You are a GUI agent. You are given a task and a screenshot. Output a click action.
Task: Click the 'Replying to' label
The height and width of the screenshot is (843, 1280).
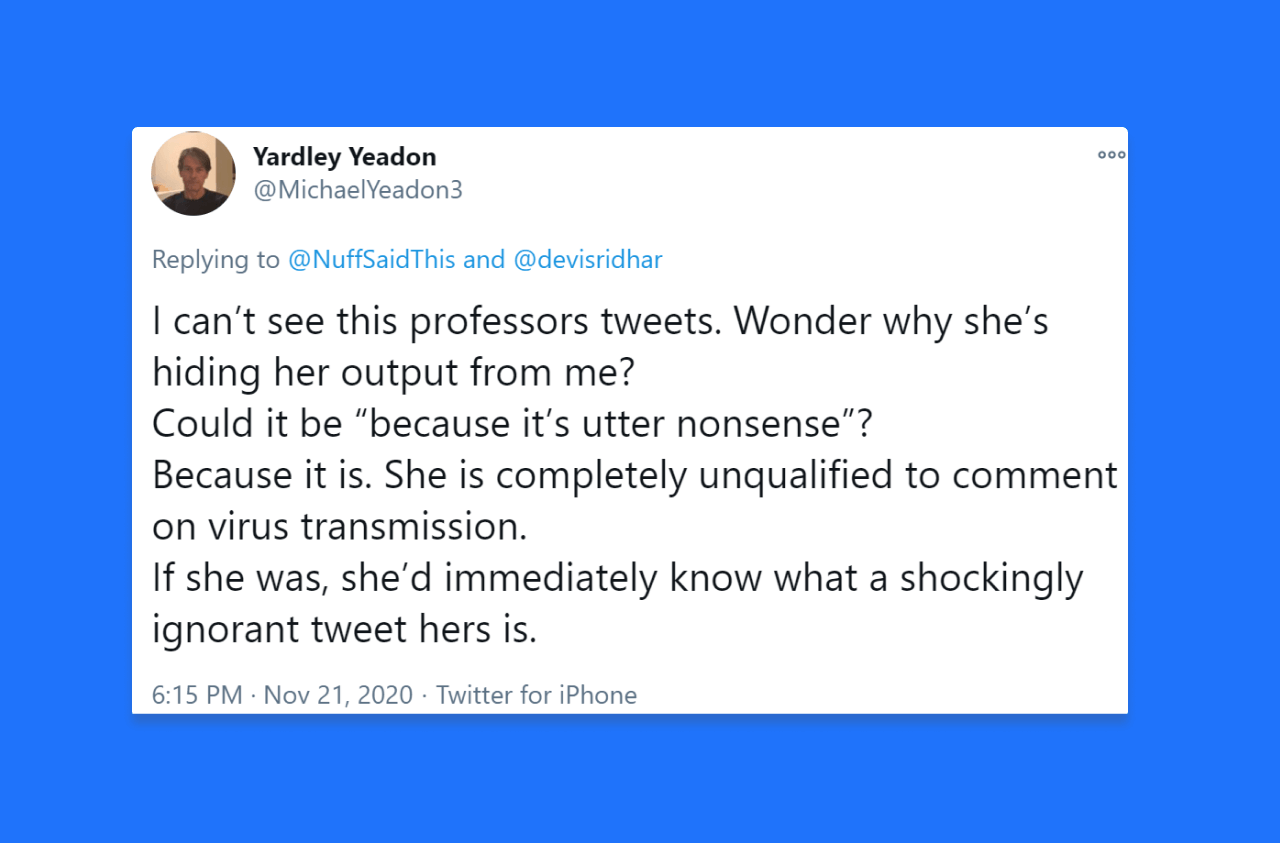click(x=216, y=260)
